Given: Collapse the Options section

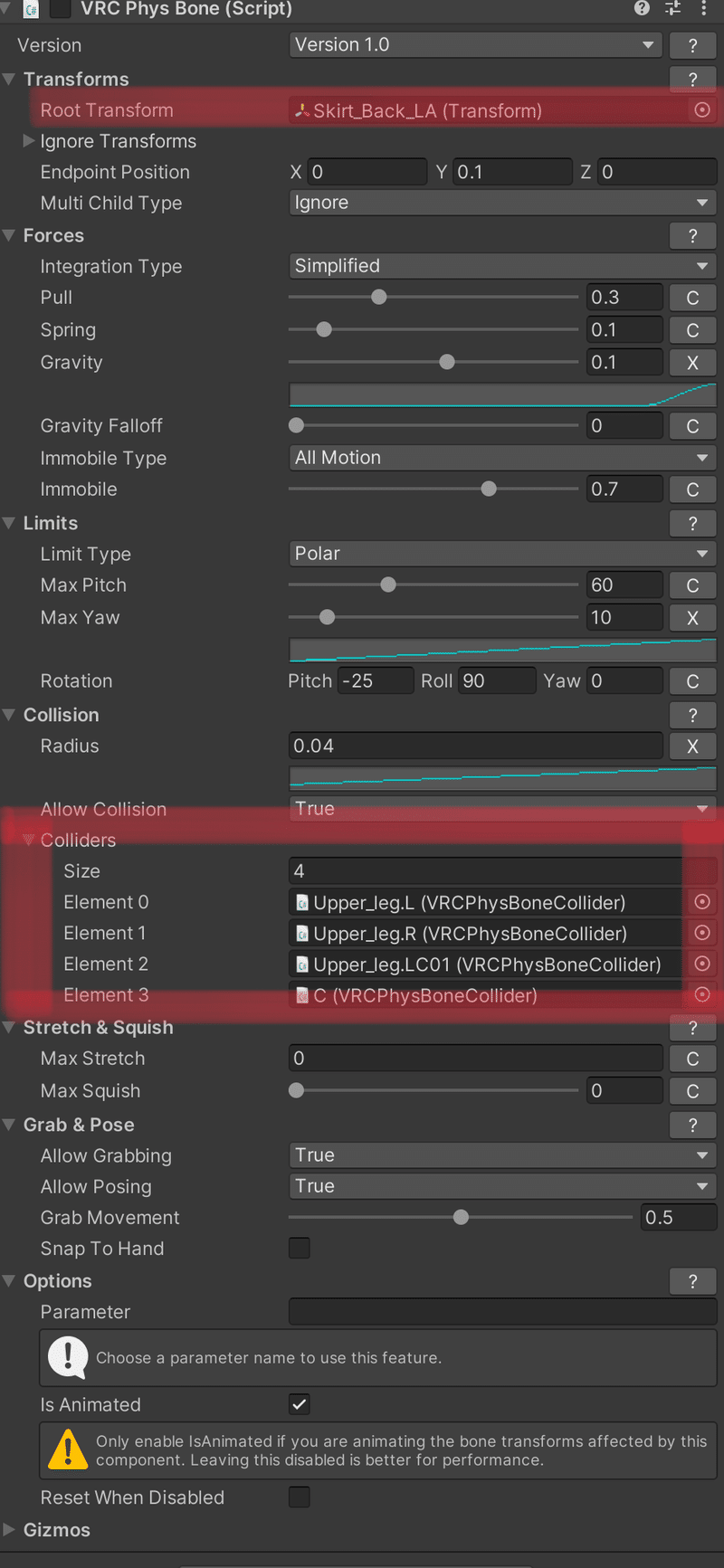Looking at the screenshot, I should (9, 1281).
